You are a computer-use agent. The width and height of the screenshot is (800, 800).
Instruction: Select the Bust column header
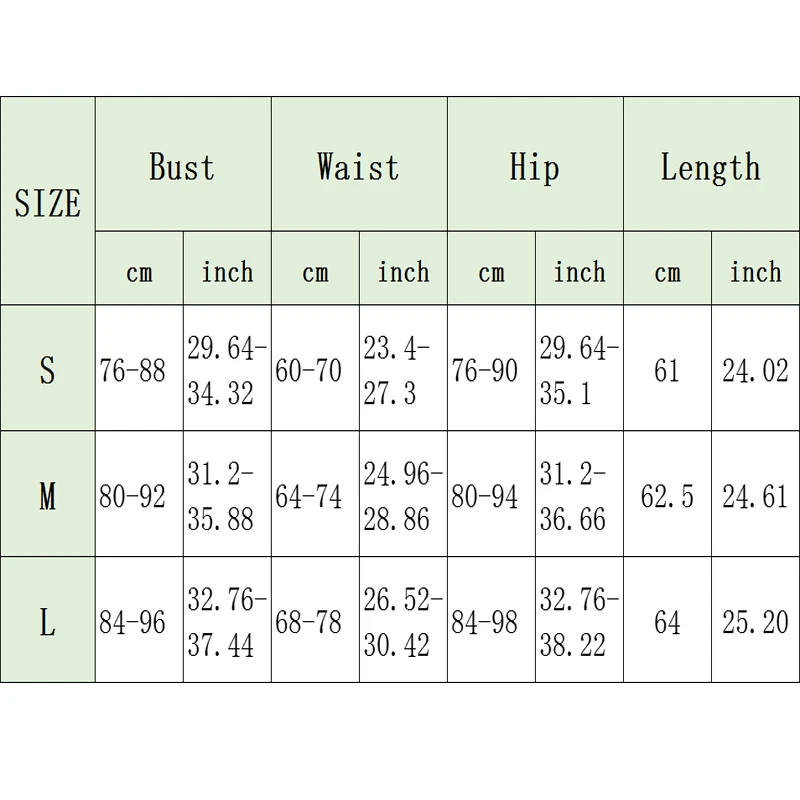(183, 164)
